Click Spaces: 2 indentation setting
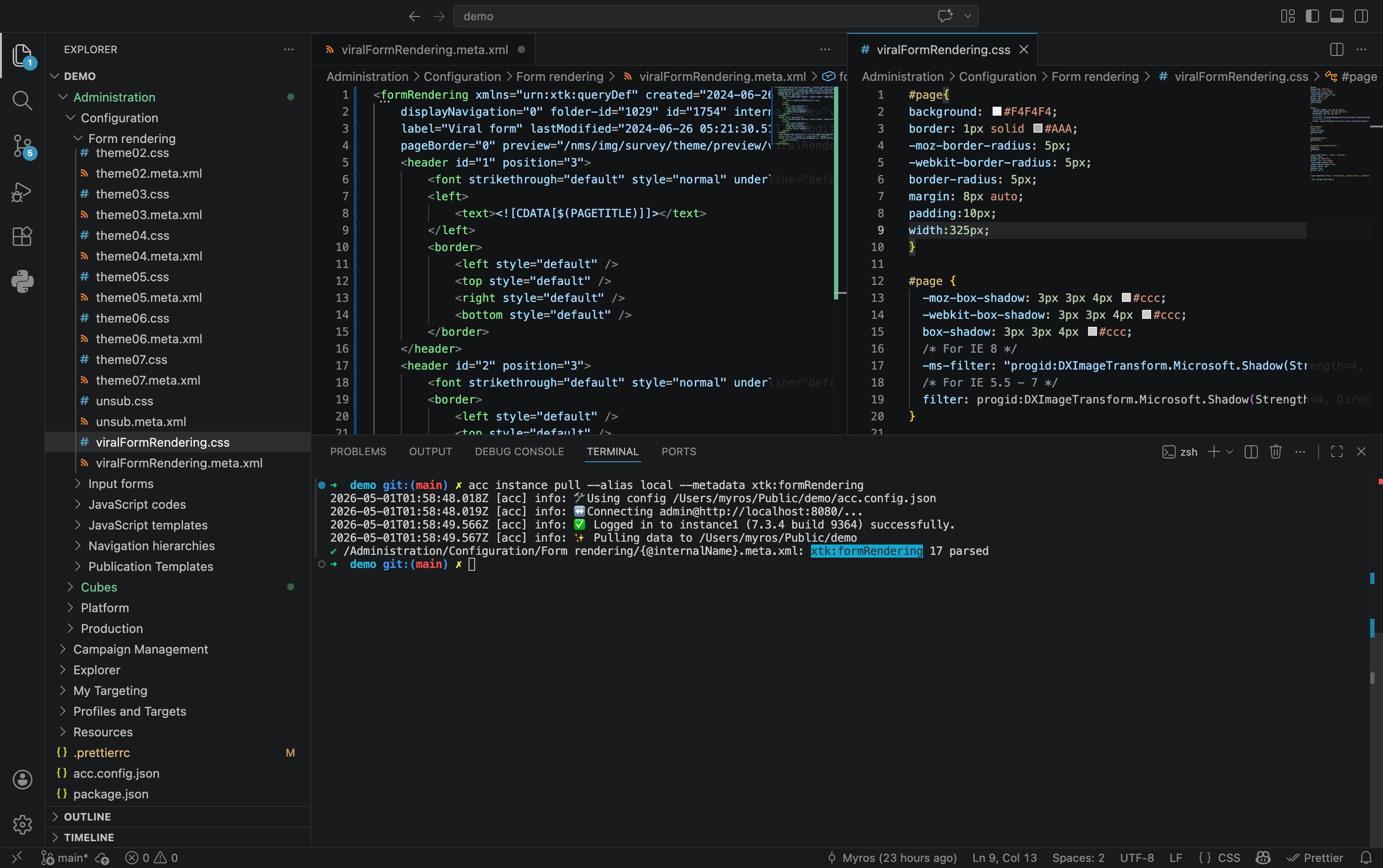 (x=1078, y=858)
